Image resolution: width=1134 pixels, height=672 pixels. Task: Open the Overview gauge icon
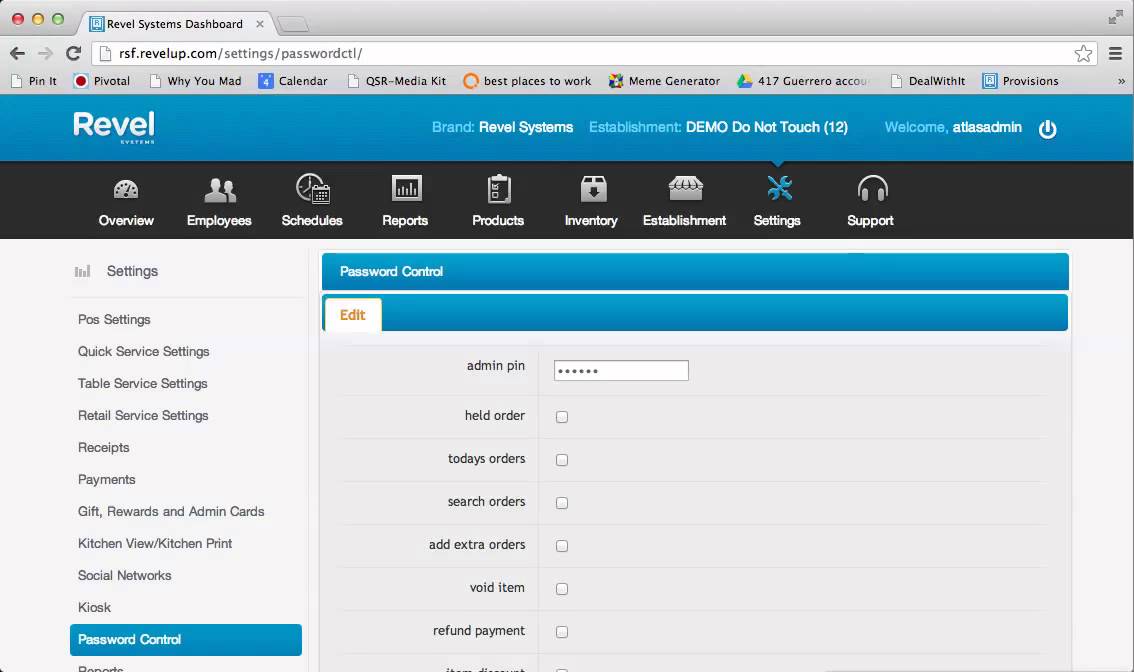[126, 190]
